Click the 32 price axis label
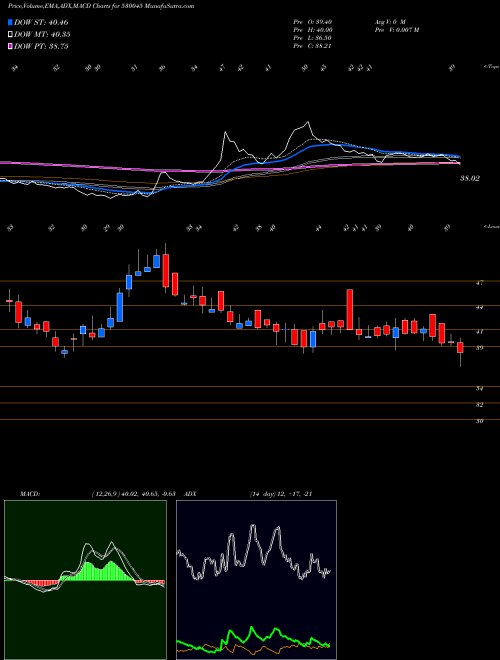 point(479,405)
